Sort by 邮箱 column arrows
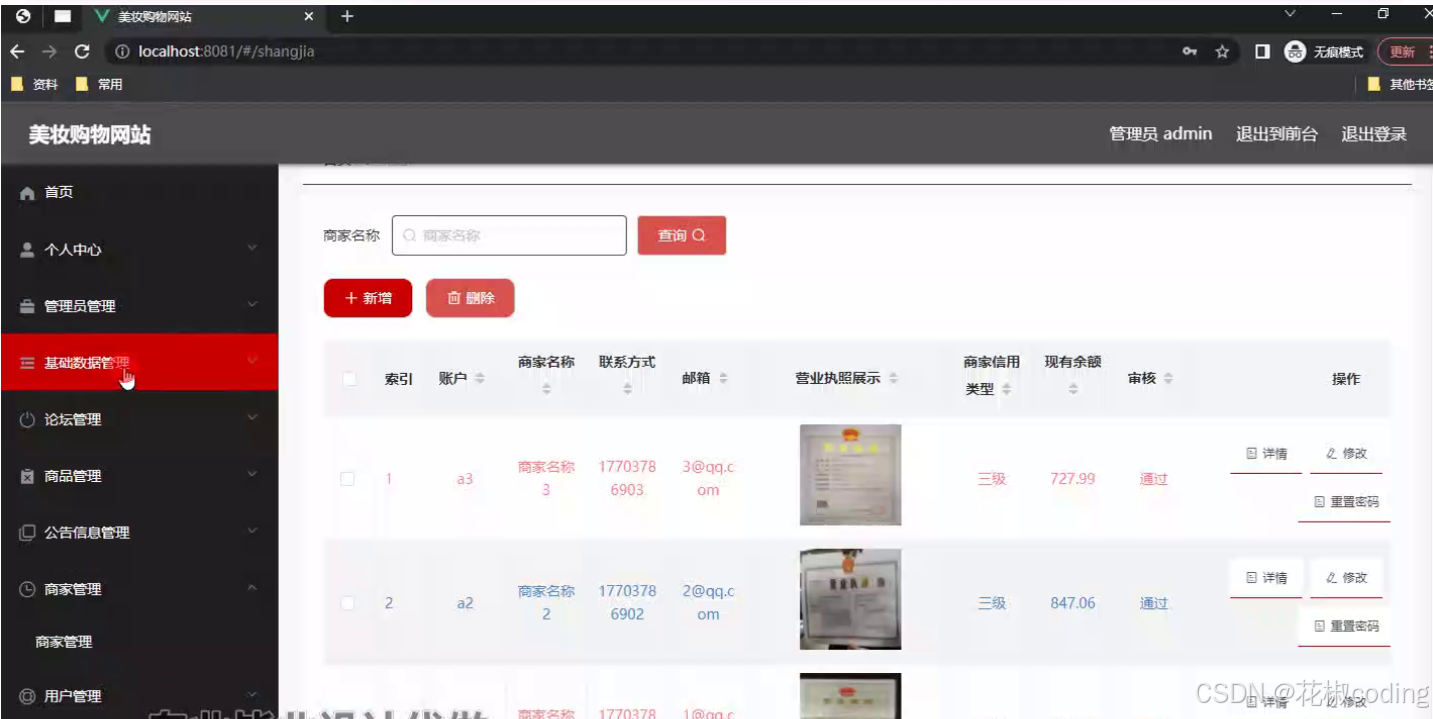The width and height of the screenshot is (1433, 719). 723,379
